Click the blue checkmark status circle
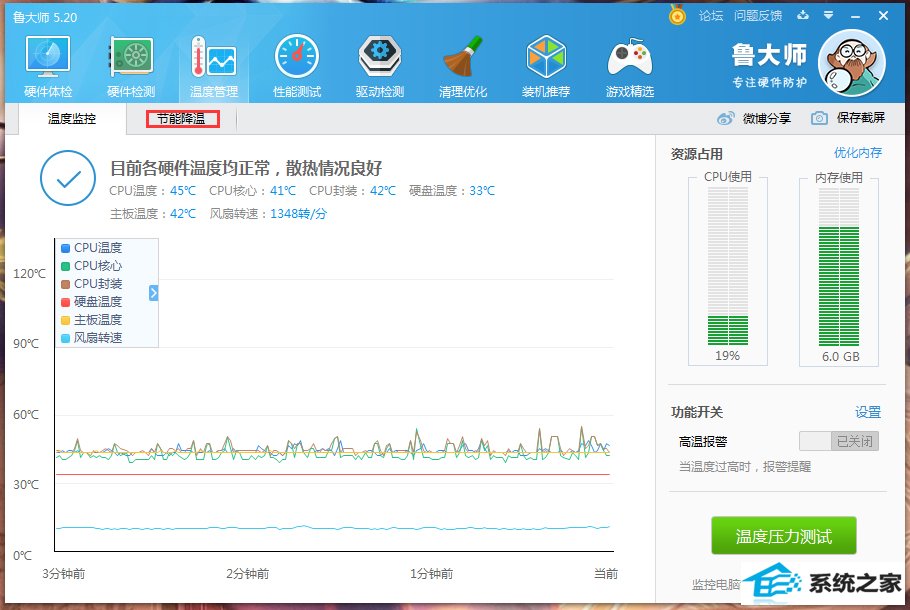 pyautogui.click(x=68, y=178)
